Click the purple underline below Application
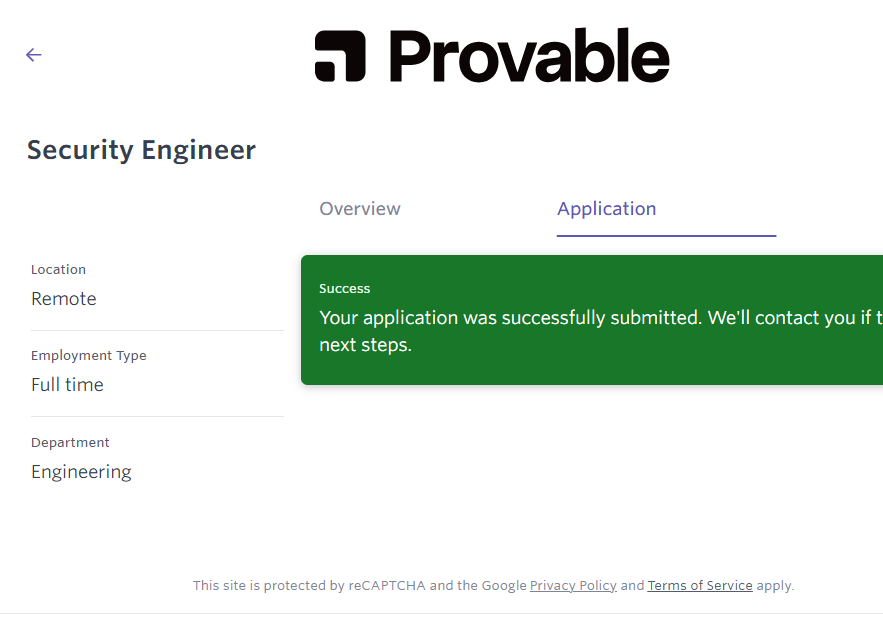883x624 pixels. pos(666,236)
